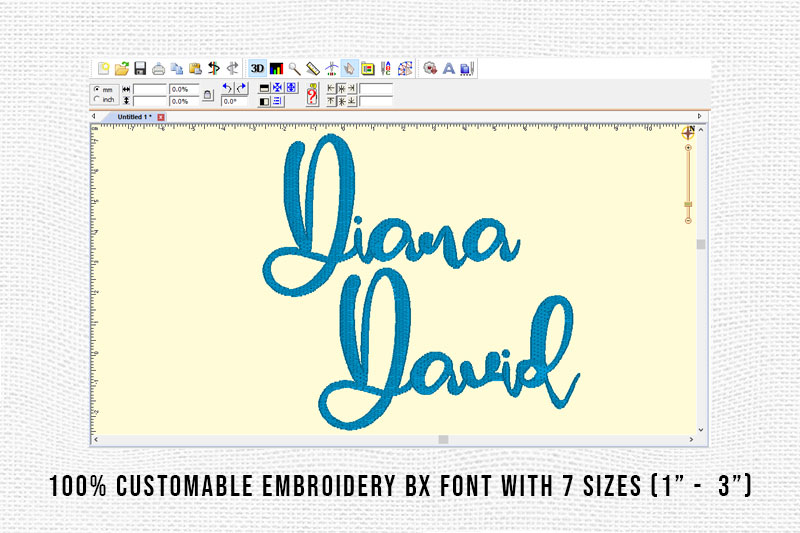Select the ruler measure tool
The width and height of the screenshot is (800, 533).
tap(313, 68)
